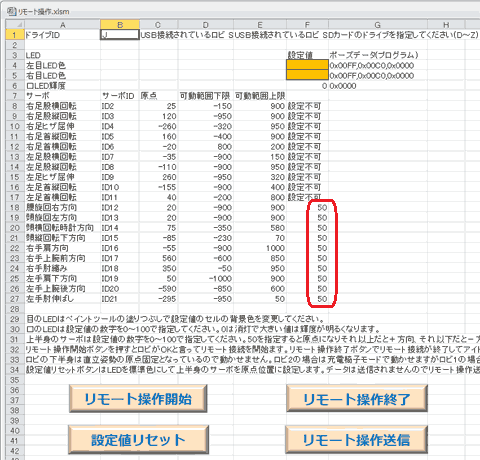Select column A header
This screenshot has height=460, width=480.
(x=62, y=25)
